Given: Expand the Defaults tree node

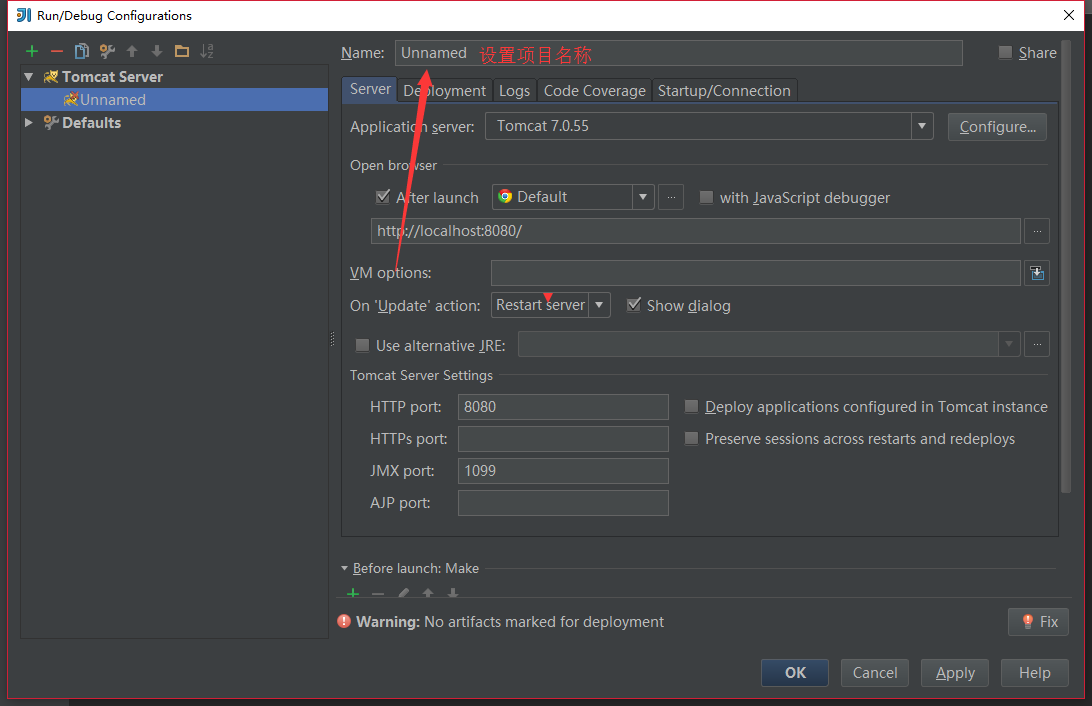Looking at the screenshot, I should (x=29, y=123).
